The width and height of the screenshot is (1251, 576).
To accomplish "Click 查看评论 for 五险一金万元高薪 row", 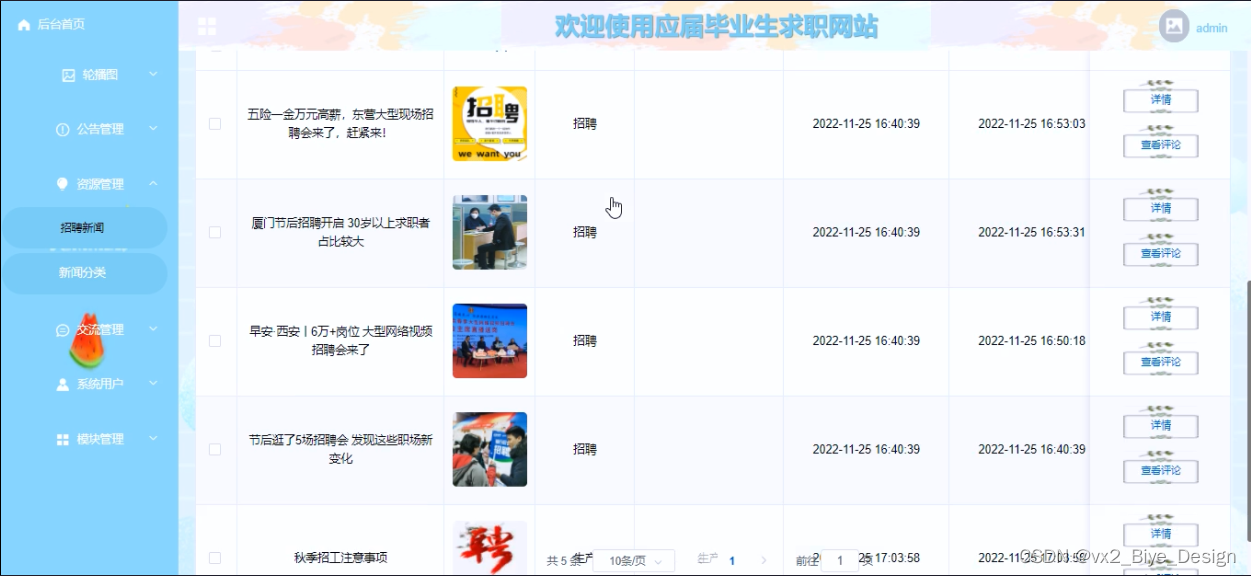I will [x=1160, y=145].
